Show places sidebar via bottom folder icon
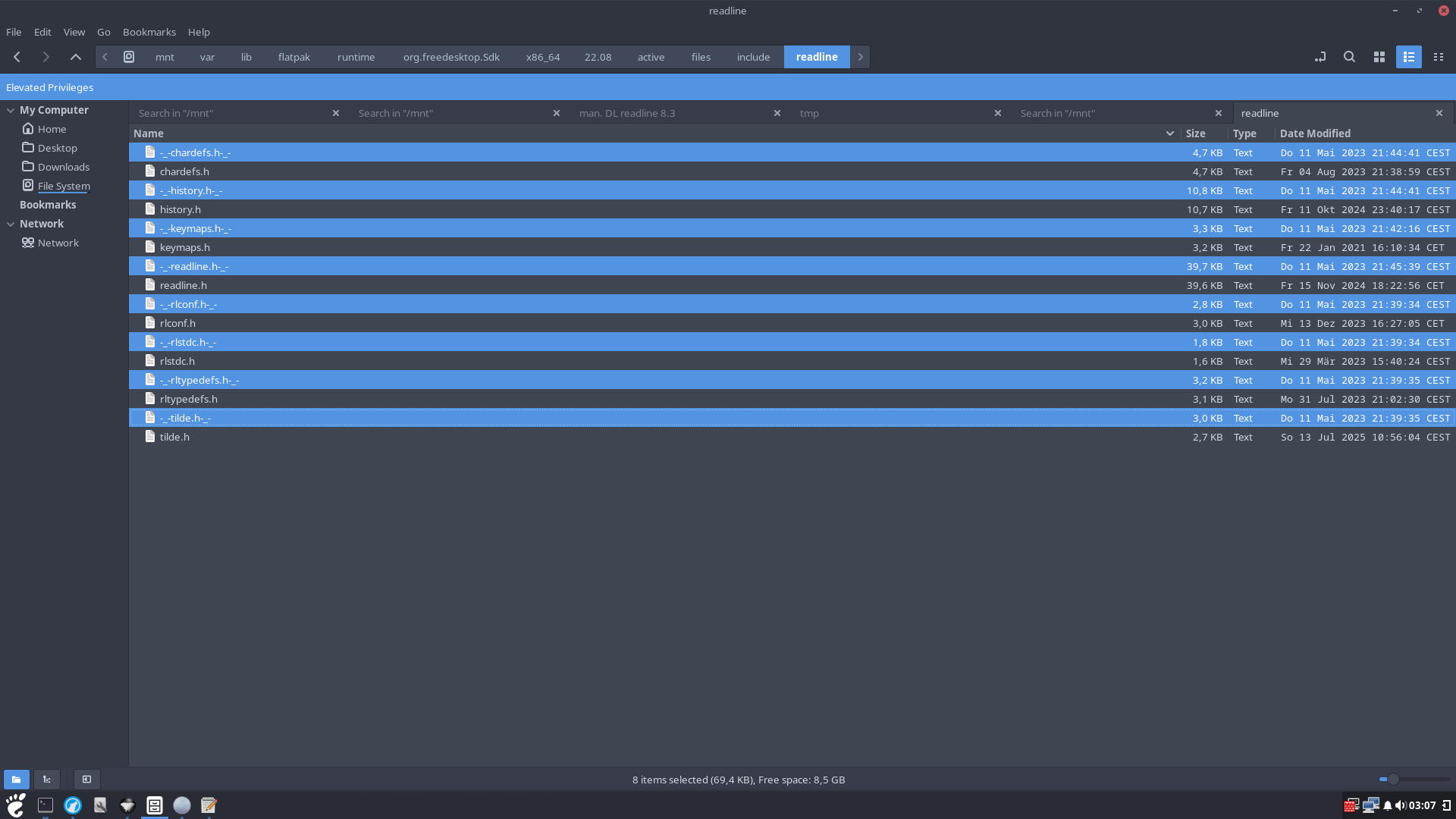The height and width of the screenshot is (819, 1456). click(x=16, y=780)
